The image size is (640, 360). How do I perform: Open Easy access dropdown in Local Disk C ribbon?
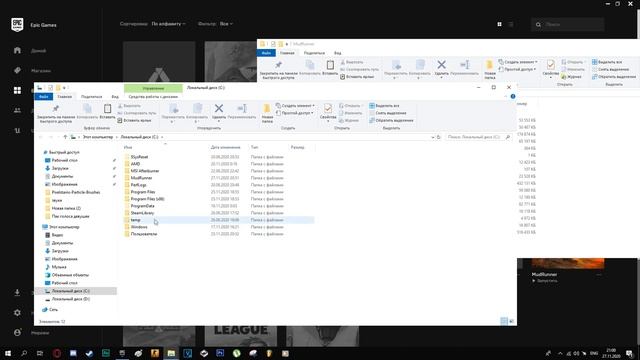[295, 113]
